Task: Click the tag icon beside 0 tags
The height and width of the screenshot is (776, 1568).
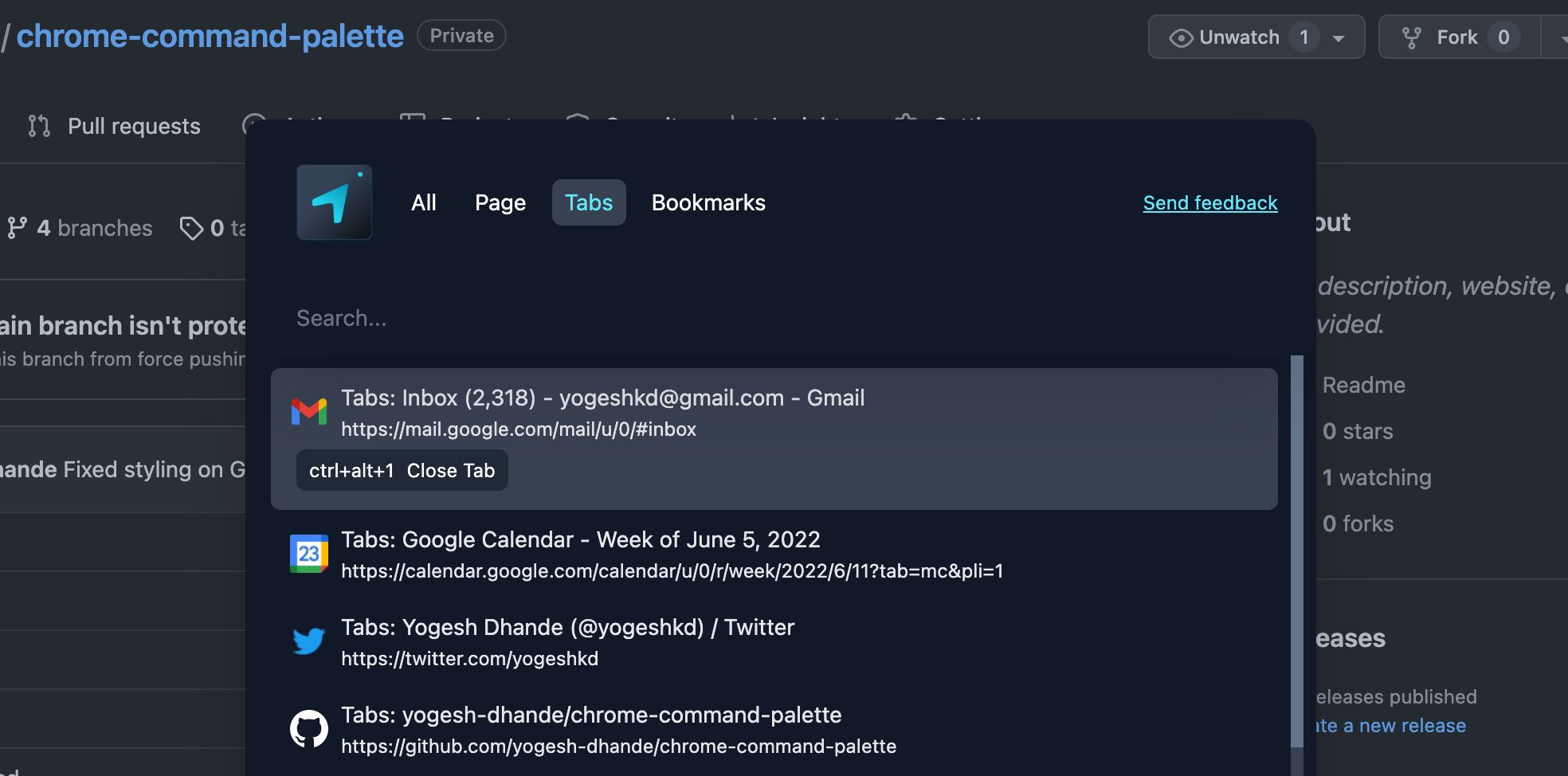Action: pyautogui.click(x=191, y=228)
